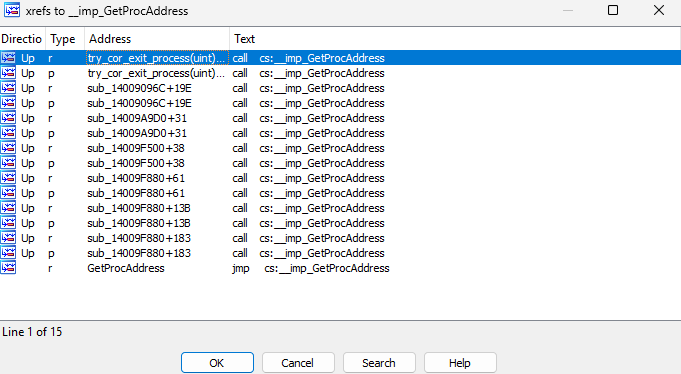Viewport: 681px width, 374px height.
Task: Select address sub_14009F500+38 in p row
Action: tap(136, 163)
